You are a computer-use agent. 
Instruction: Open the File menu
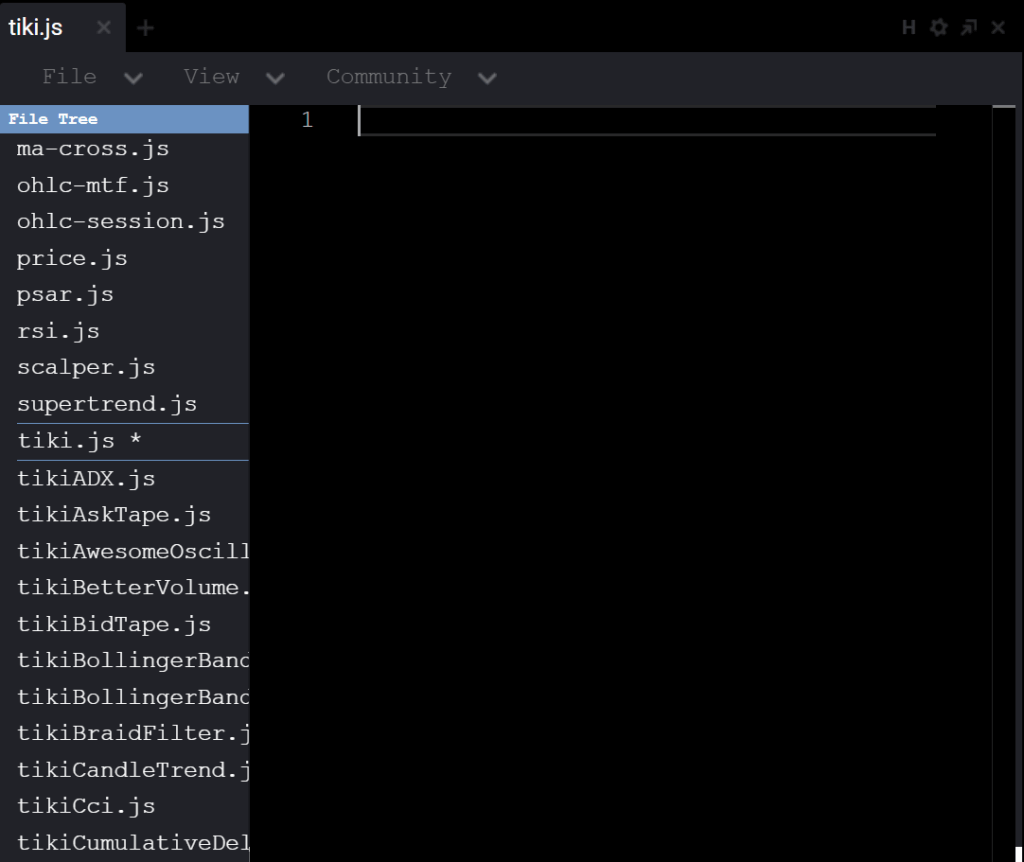[69, 76]
